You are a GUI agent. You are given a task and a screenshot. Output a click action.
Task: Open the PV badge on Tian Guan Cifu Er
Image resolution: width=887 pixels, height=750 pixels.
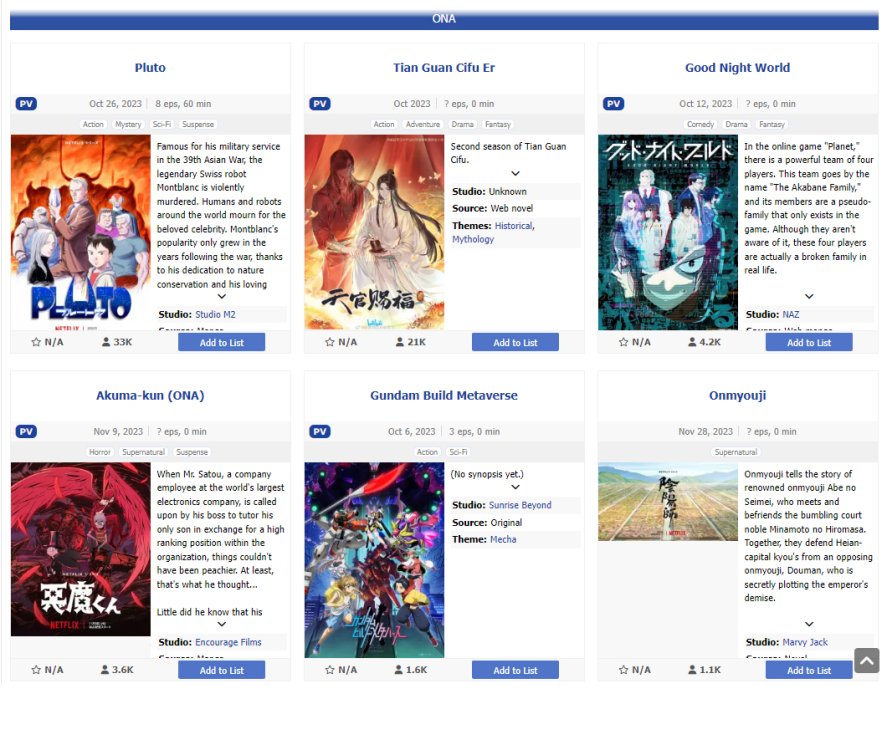coord(320,104)
